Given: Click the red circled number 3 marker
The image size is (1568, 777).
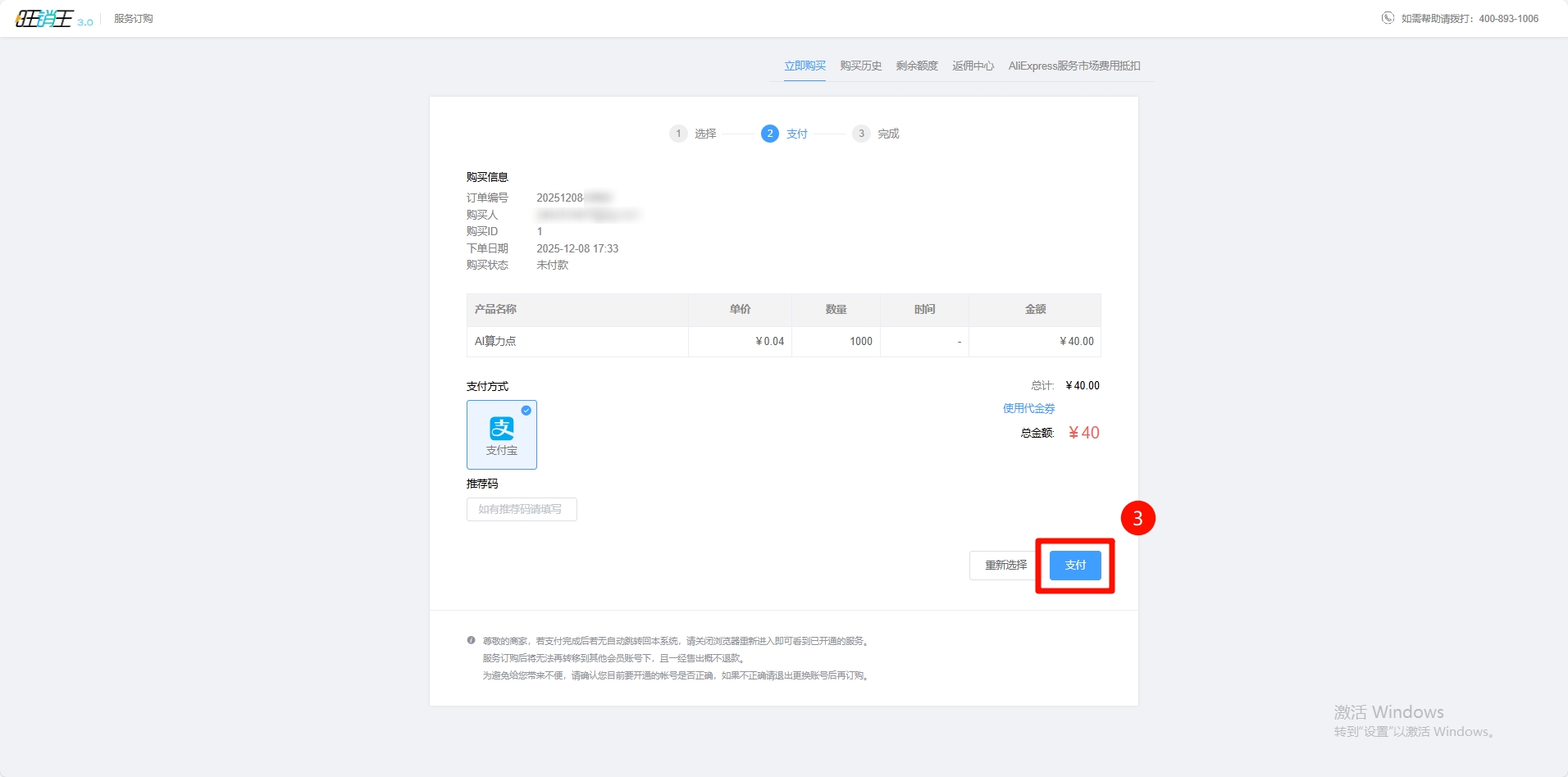Looking at the screenshot, I should click(1137, 518).
